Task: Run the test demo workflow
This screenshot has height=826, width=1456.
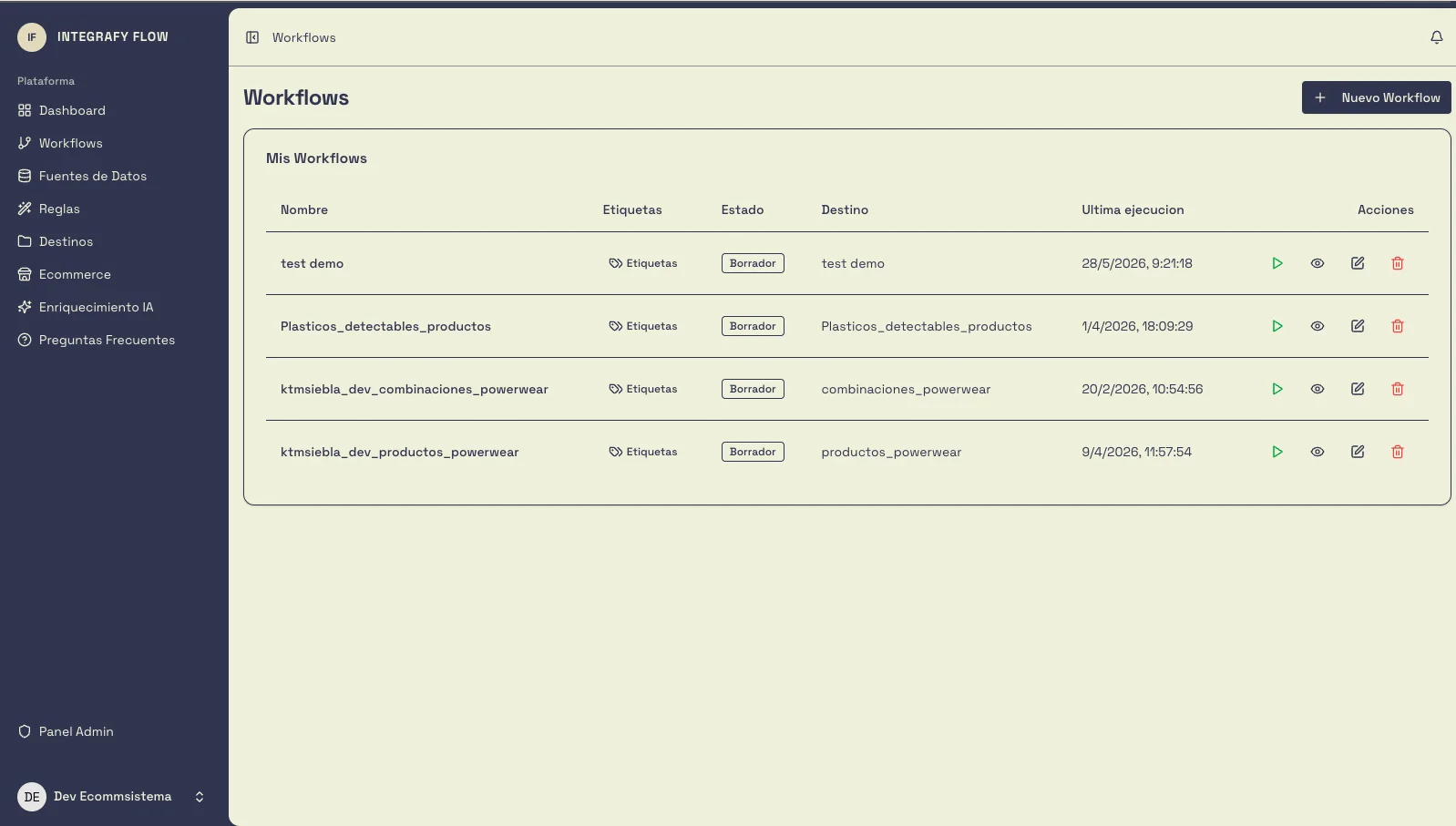Action: click(1277, 263)
